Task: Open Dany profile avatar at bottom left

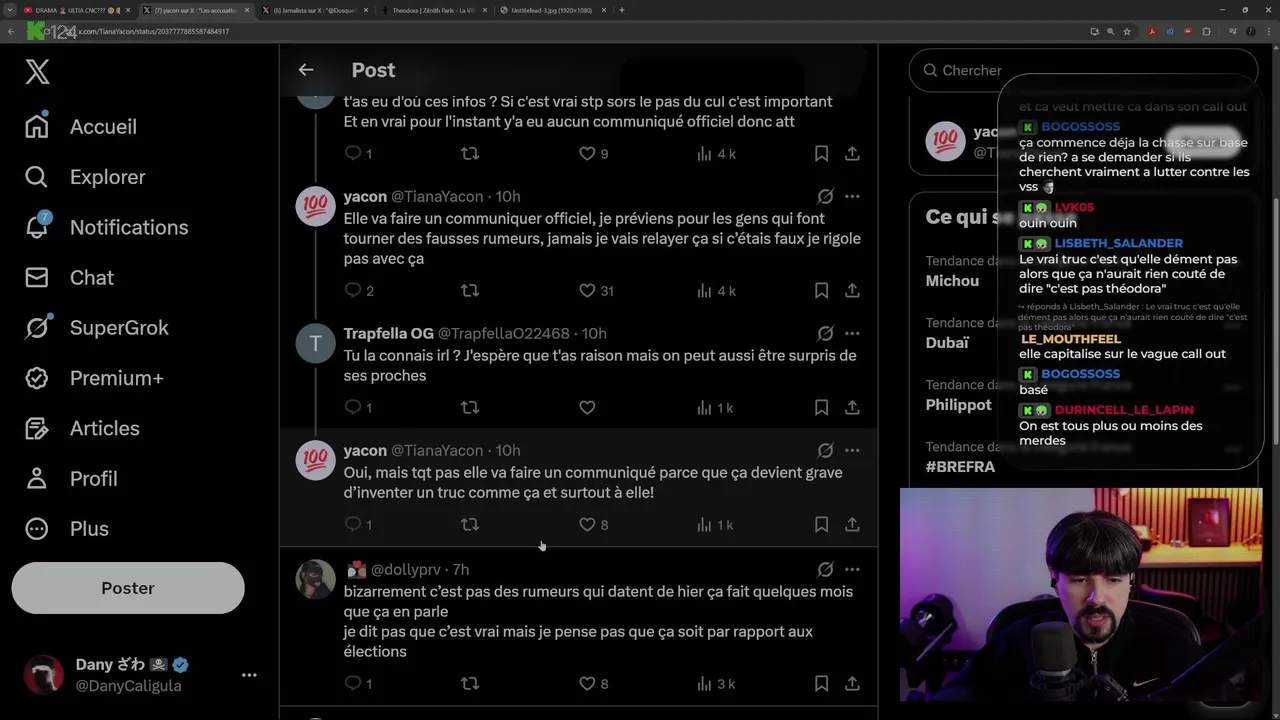Action: click(x=43, y=675)
